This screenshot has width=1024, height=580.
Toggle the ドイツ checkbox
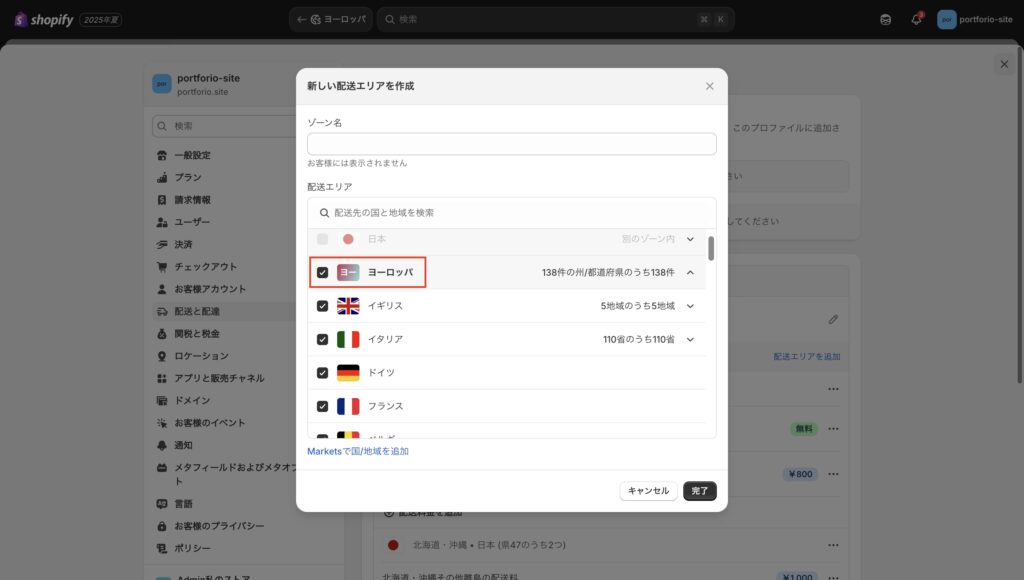pos(322,373)
